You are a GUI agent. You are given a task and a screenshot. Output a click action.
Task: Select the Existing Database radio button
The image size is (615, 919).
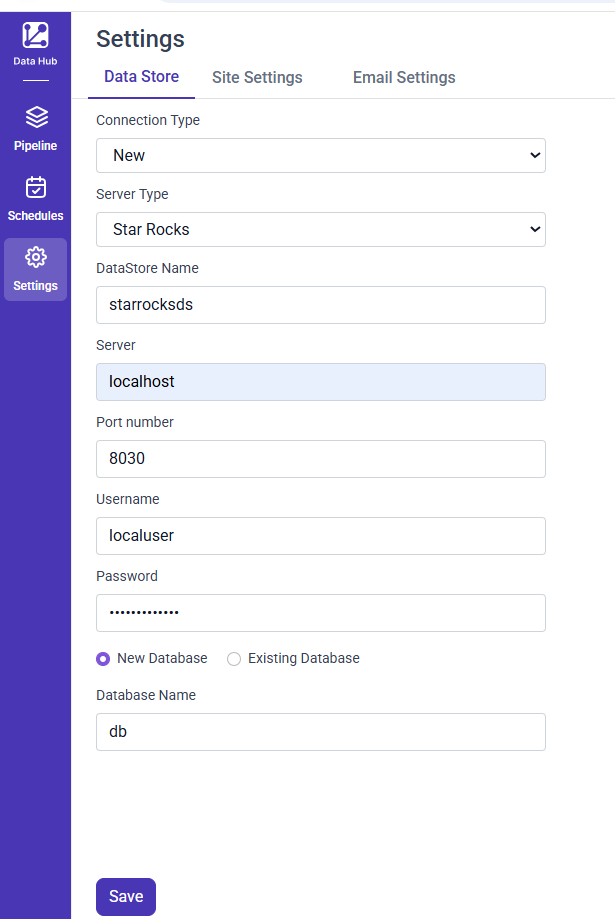234,659
